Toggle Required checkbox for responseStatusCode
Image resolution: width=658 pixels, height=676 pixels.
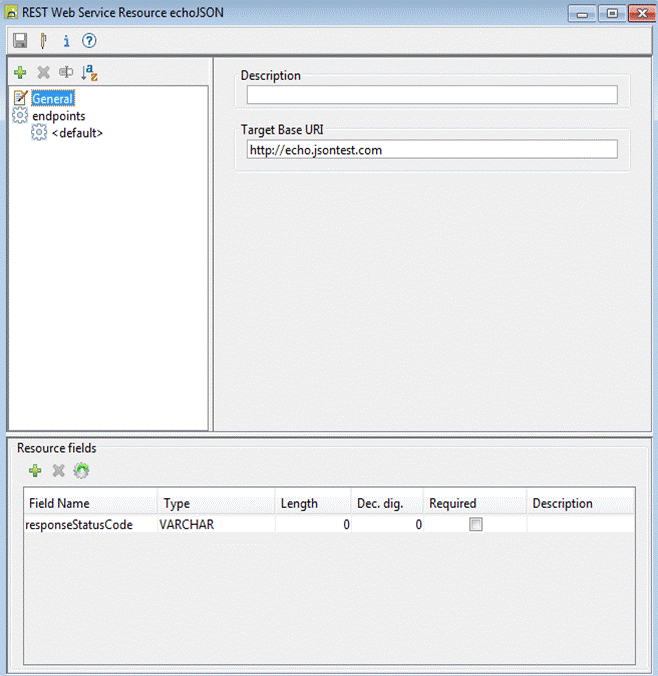[476, 525]
